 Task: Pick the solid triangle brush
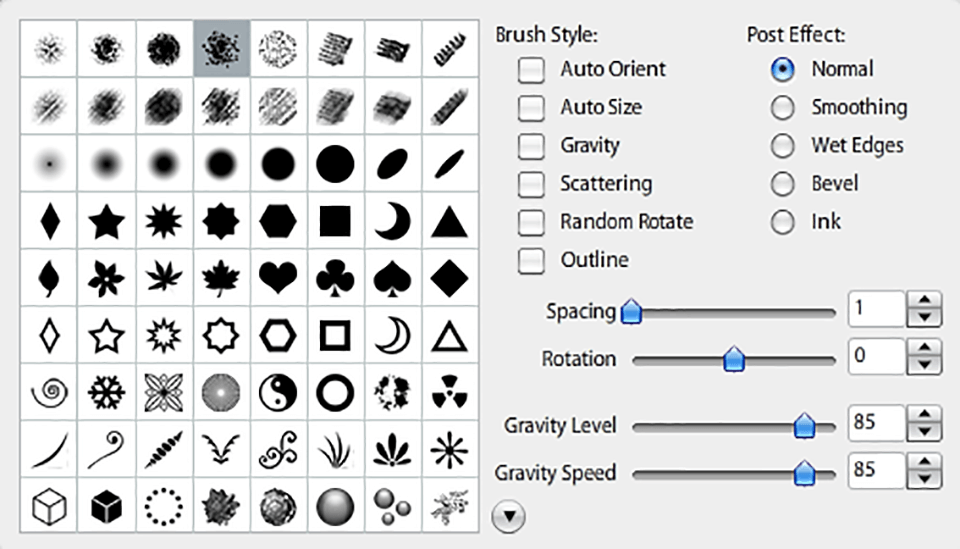449,221
